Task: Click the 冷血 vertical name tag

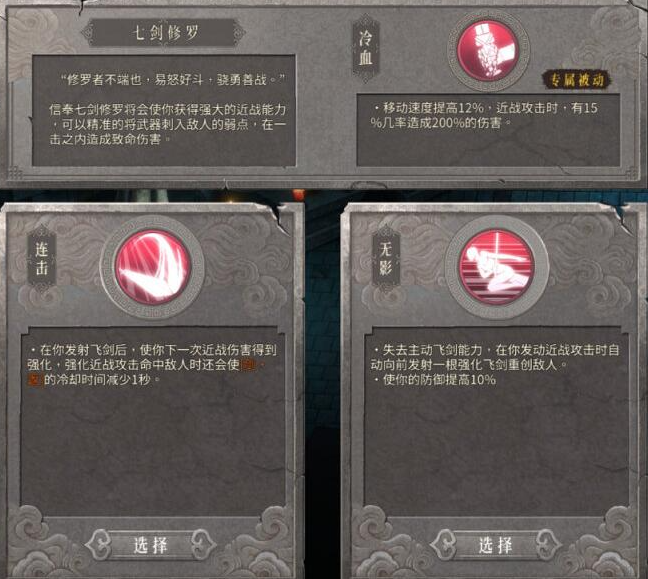Action: point(365,48)
